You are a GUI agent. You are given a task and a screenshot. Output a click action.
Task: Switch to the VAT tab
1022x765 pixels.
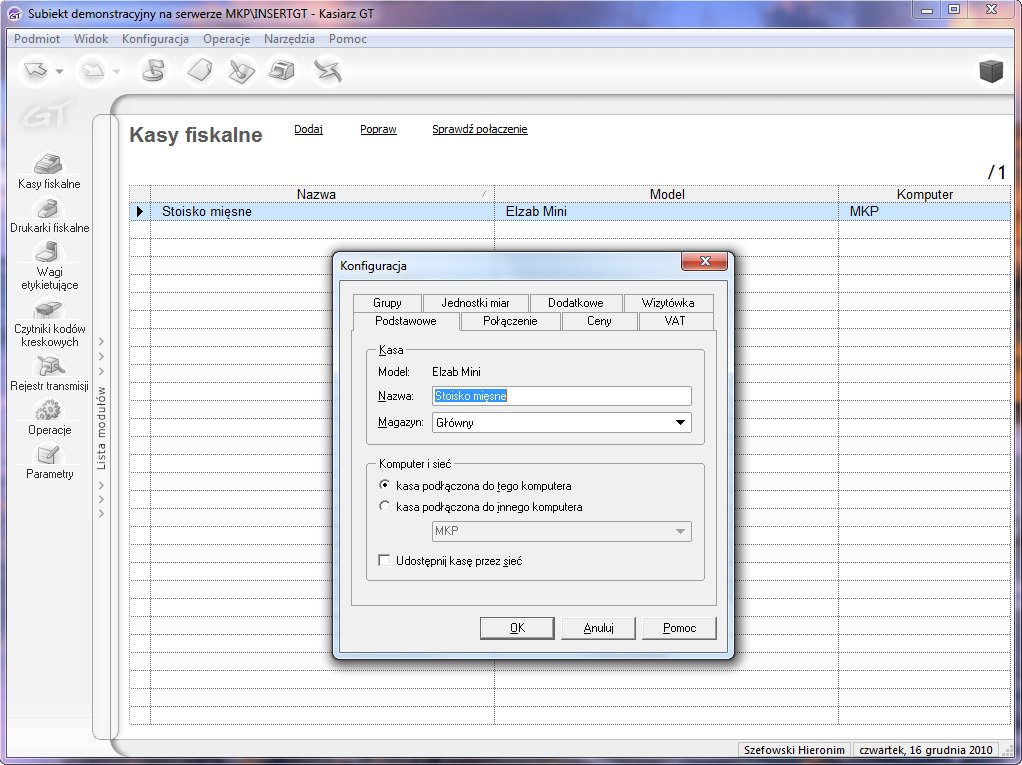(675, 321)
